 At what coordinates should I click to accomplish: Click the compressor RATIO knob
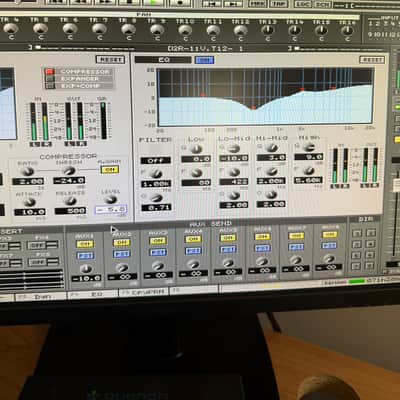tap(27, 172)
